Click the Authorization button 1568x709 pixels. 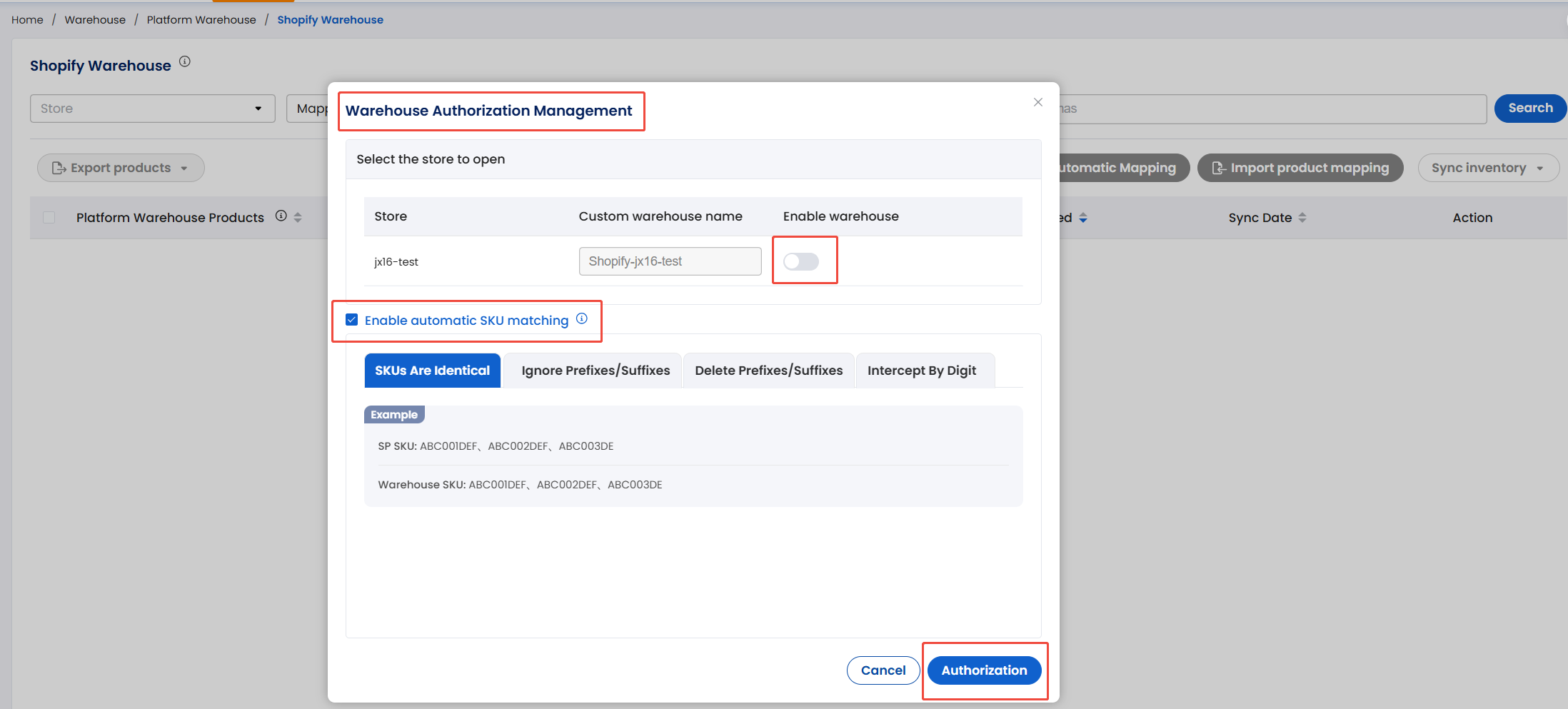click(983, 670)
